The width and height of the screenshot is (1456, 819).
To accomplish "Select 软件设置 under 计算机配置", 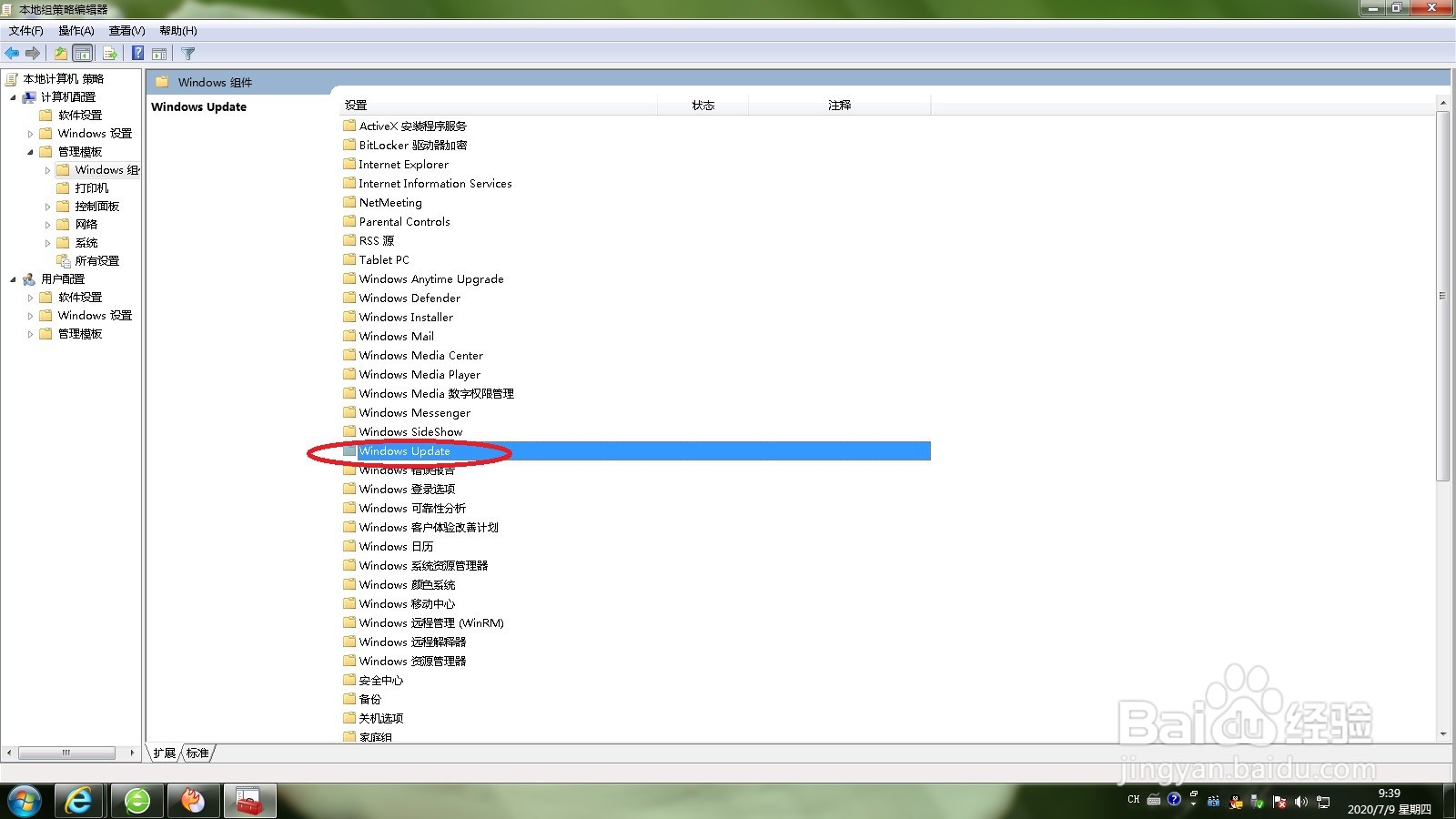I will [80, 116].
